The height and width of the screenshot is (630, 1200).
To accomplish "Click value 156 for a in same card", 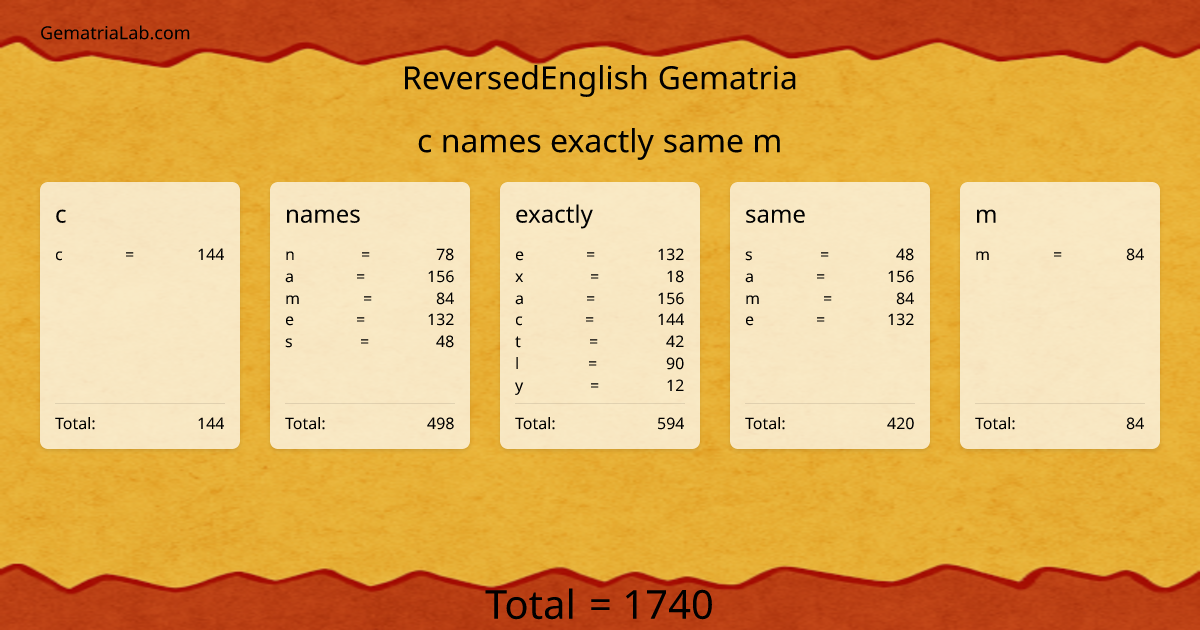I will pos(901,277).
